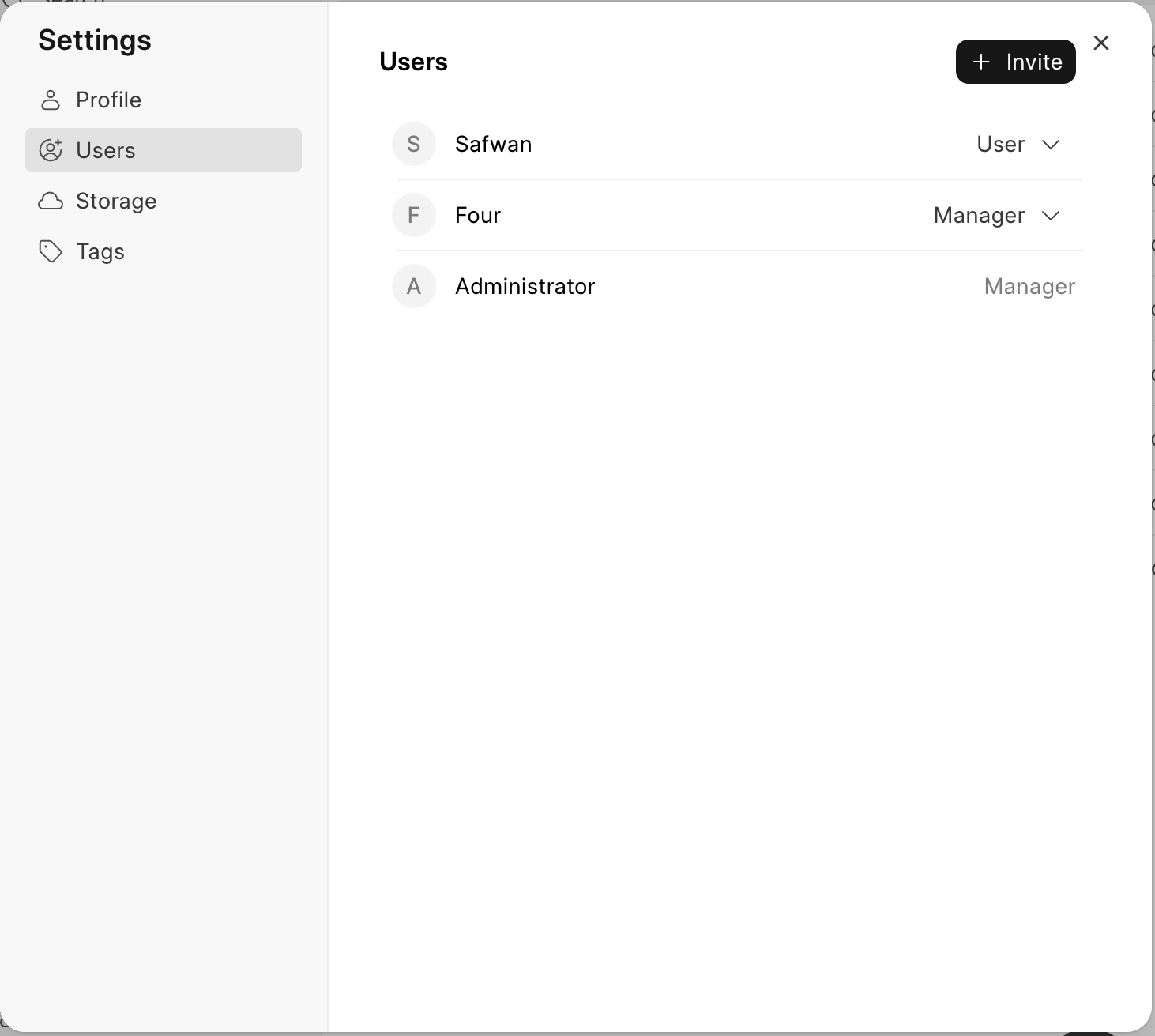Select the Users settings section
Viewport: 1155px width, 1036px height.
click(x=164, y=150)
